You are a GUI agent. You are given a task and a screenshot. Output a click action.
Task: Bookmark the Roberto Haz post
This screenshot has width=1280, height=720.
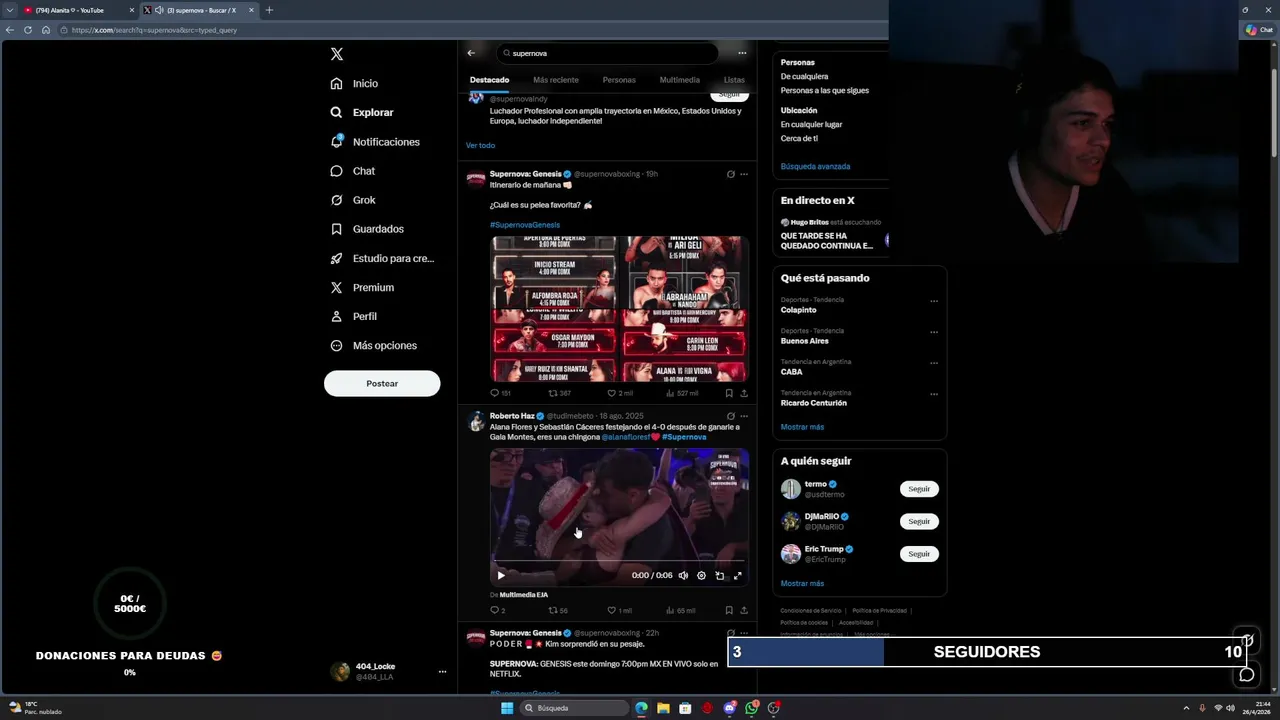click(x=728, y=610)
